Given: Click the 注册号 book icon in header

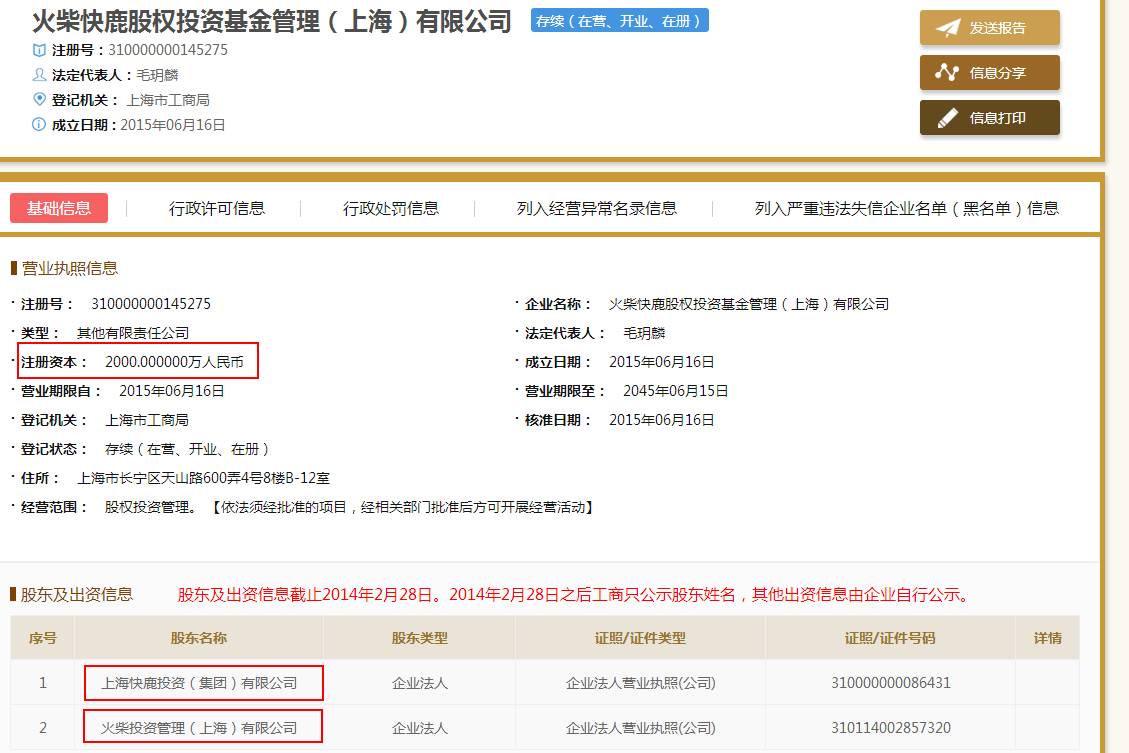Looking at the screenshot, I should coord(39,50).
